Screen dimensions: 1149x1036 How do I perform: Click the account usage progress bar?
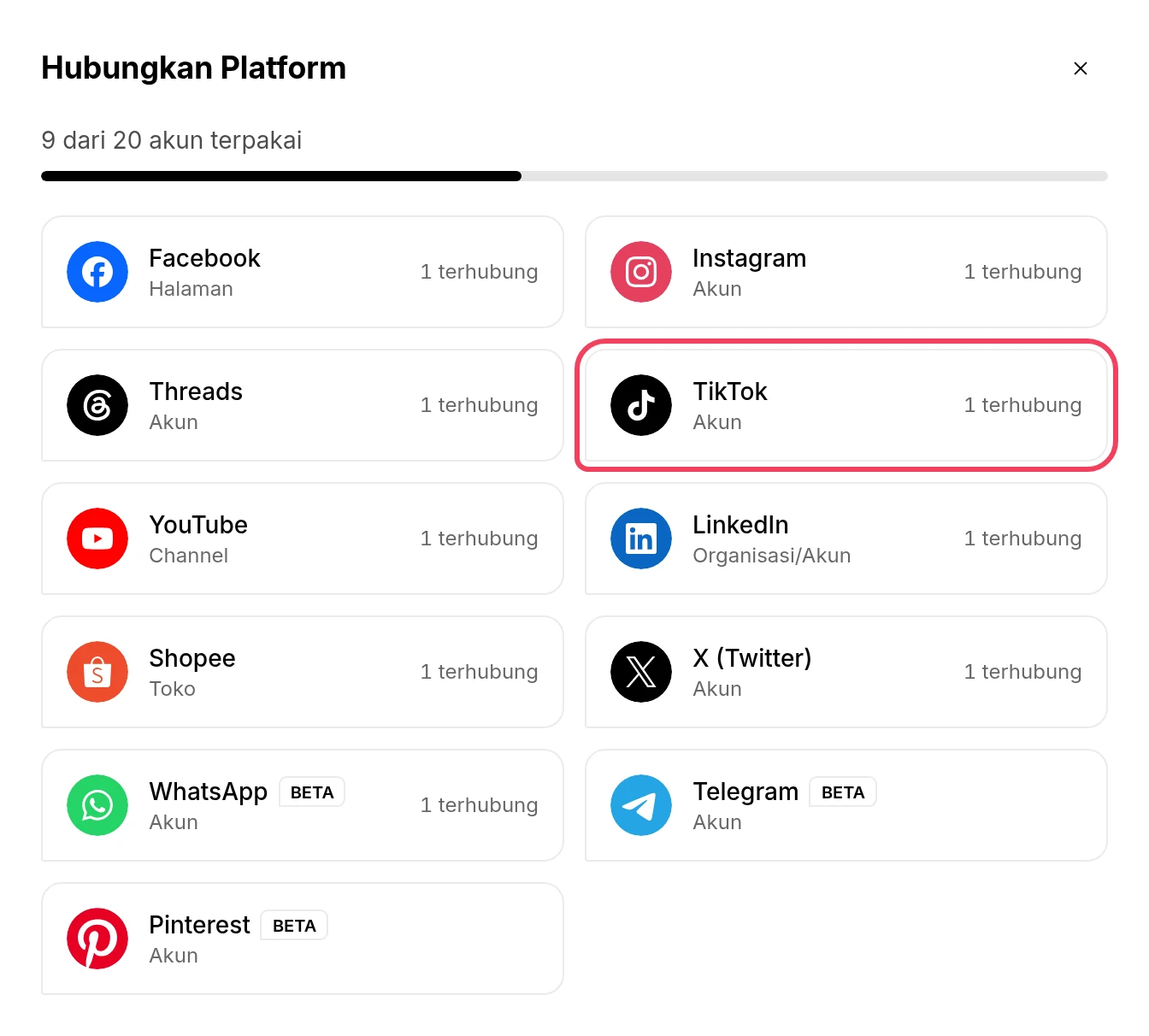(x=574, y=176)
